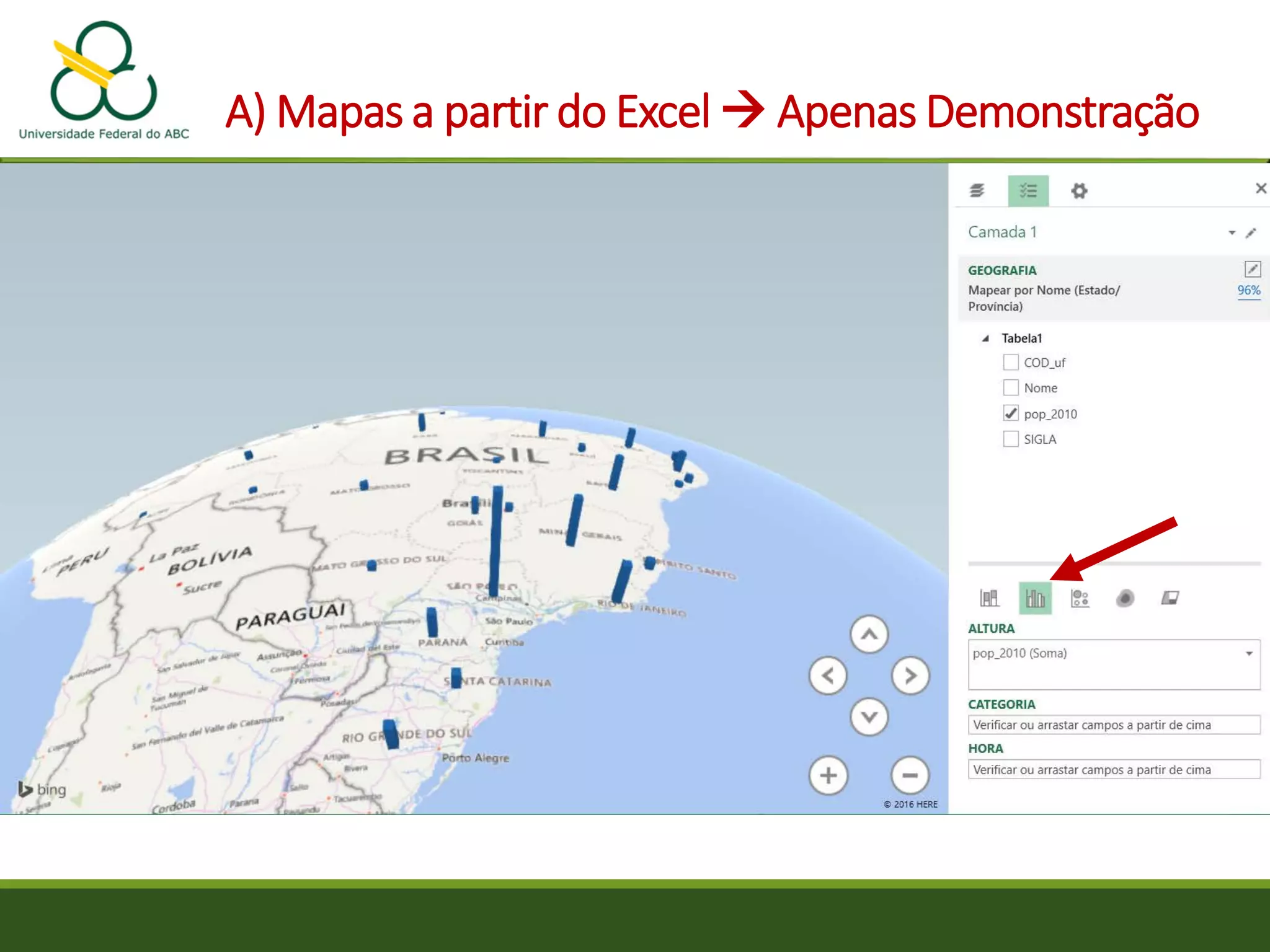Viewport: 1270px width, 952px height.
Task: Select stacked column chart type
Action: tap(990, 598)
